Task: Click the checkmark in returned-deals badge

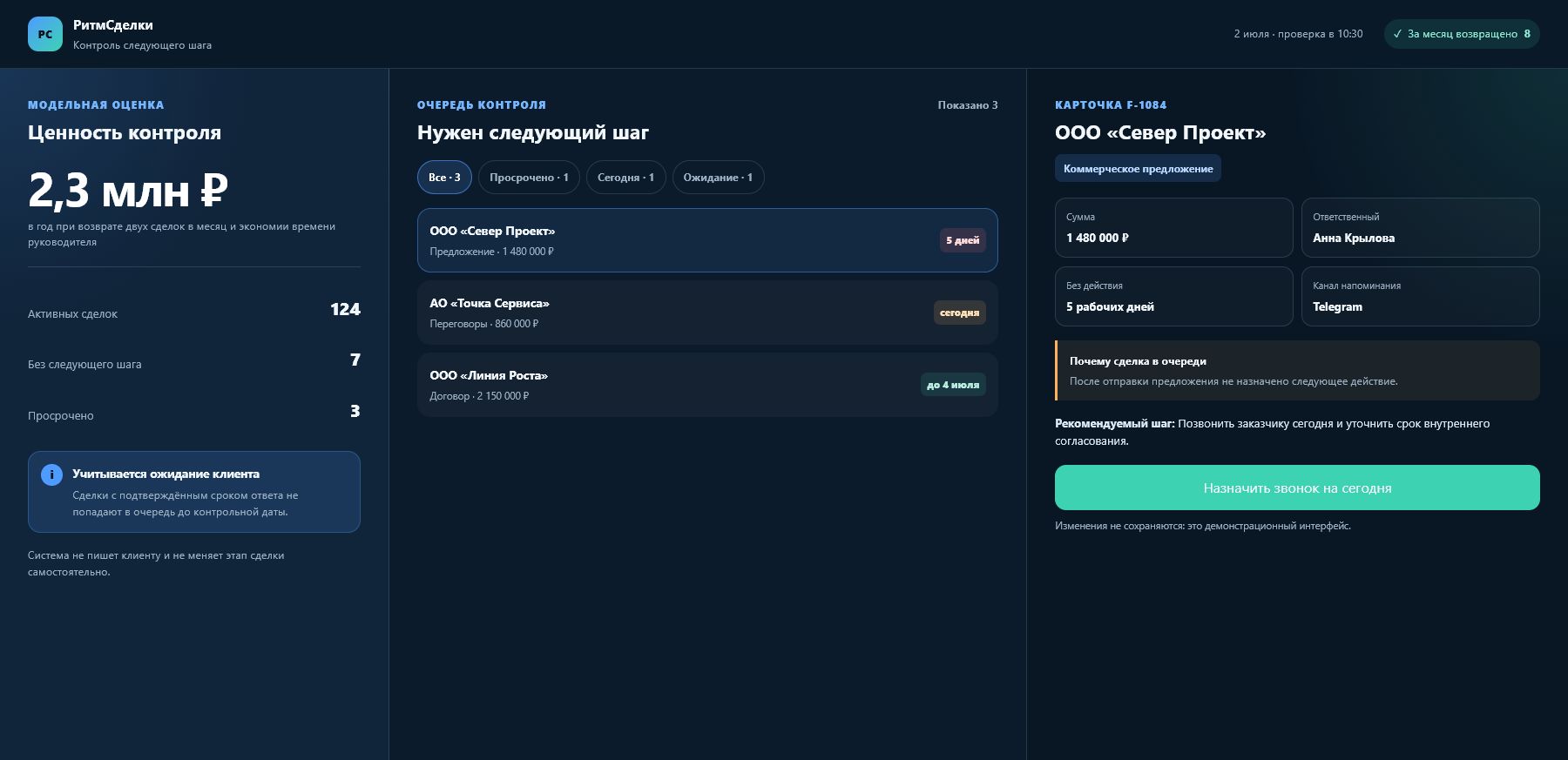Action: click(1397, 34)
